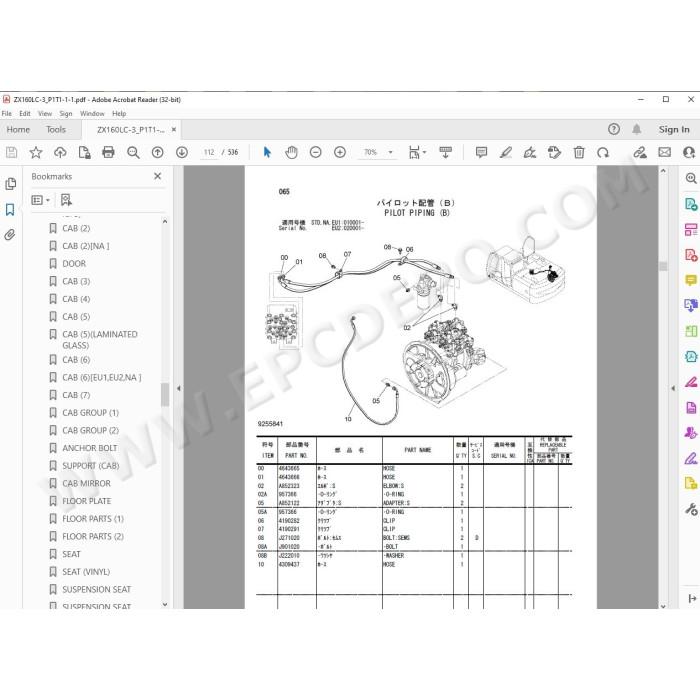The height and width of the screenshot is (700, 700).
Task: Click the Rotate page icon
Action: pyautogui.click(x=603, y=153)
